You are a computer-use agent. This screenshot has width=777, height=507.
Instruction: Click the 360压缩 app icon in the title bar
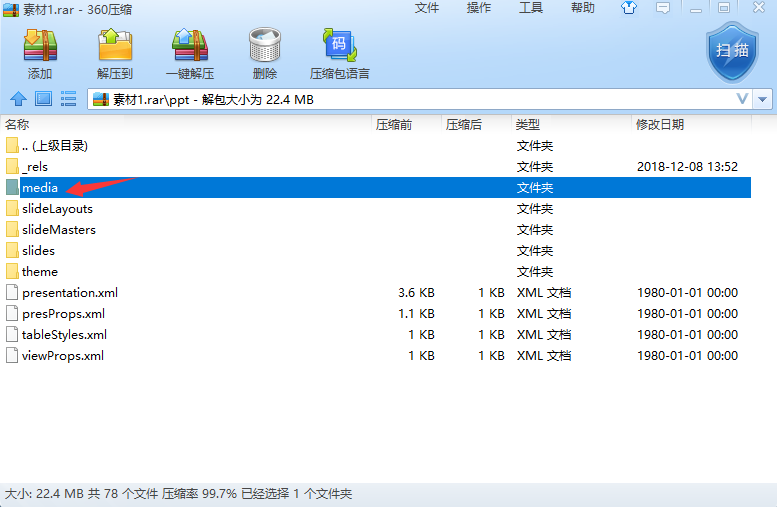(x=11, y=9)
